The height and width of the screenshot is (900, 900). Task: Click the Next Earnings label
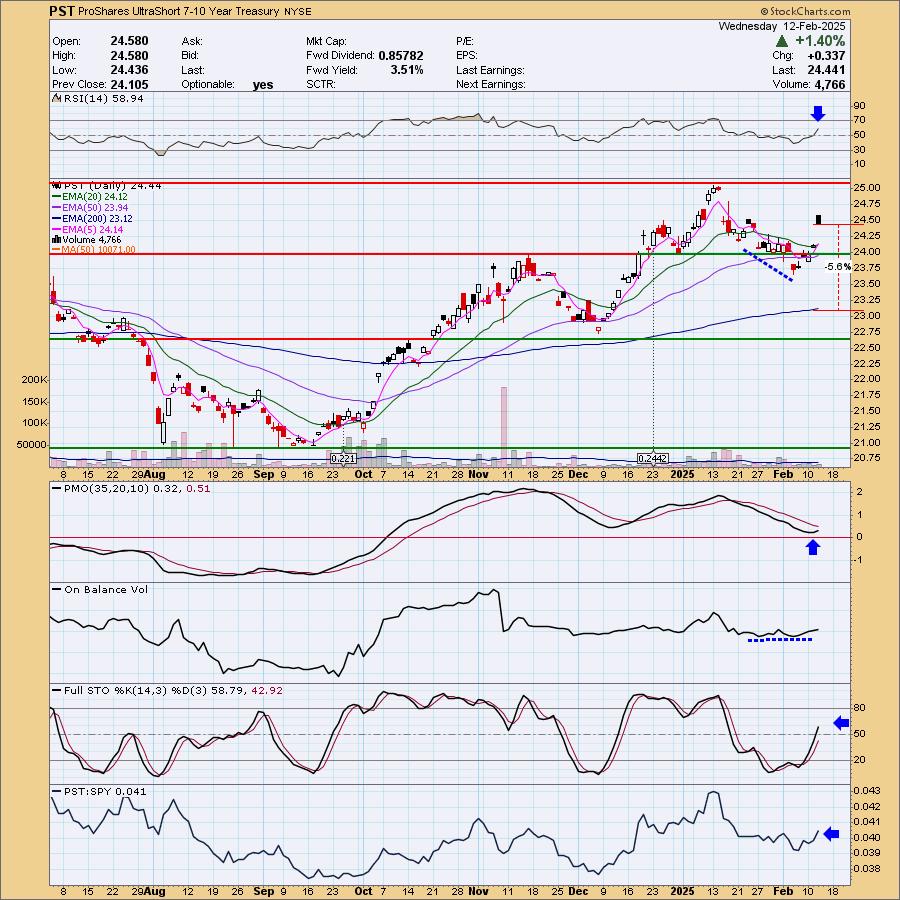click(x=491, y=84)
